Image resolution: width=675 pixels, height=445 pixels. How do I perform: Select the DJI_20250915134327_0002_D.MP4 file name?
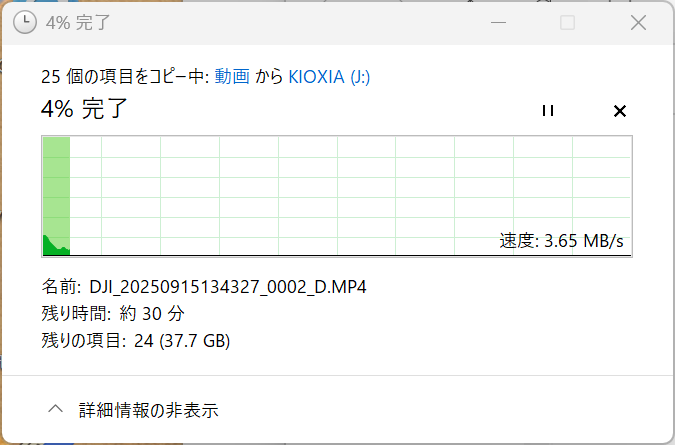(x=228, y=287)
